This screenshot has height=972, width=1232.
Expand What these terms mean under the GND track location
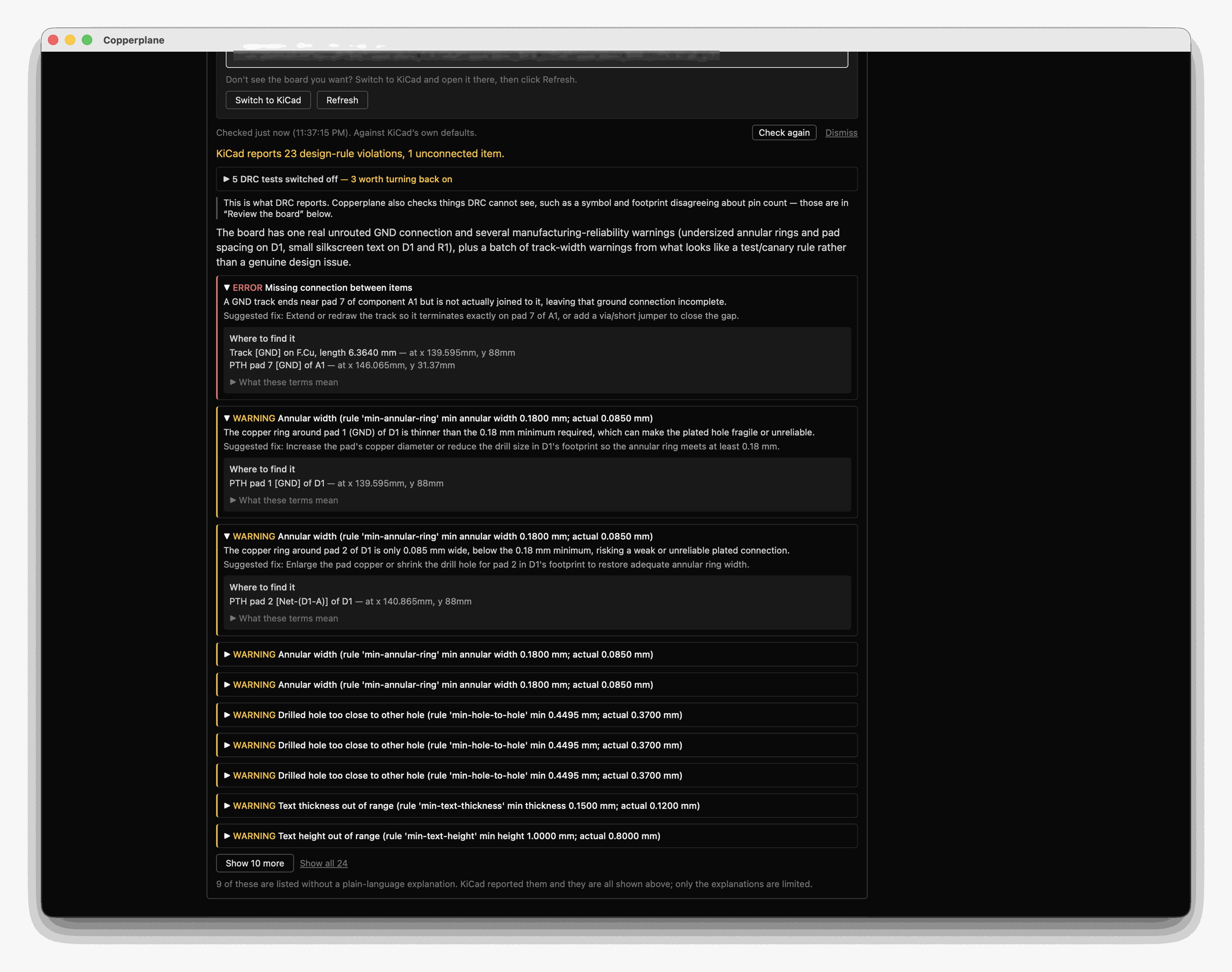[x=284, y=382]
